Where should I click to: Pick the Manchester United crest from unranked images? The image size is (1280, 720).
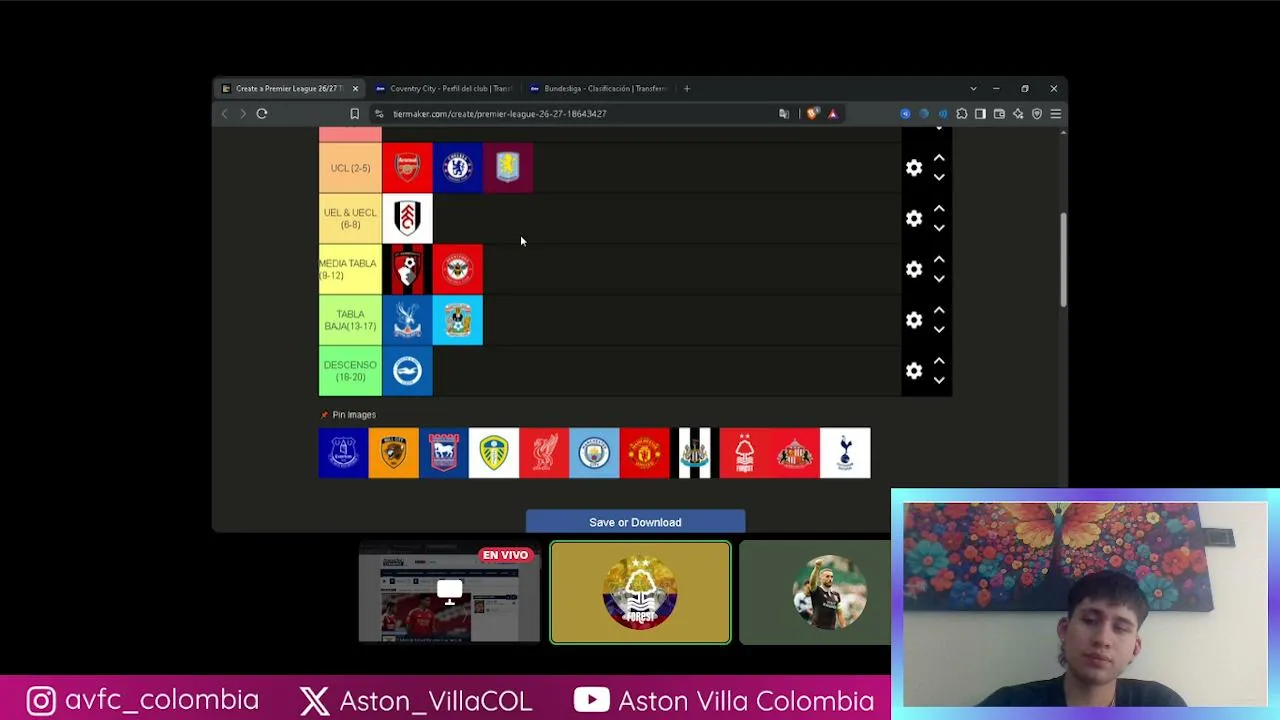point(645,453)
